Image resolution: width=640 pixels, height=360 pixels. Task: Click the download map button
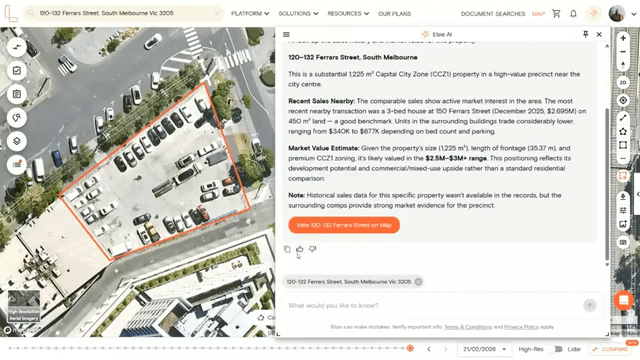[x=623, y=197]
